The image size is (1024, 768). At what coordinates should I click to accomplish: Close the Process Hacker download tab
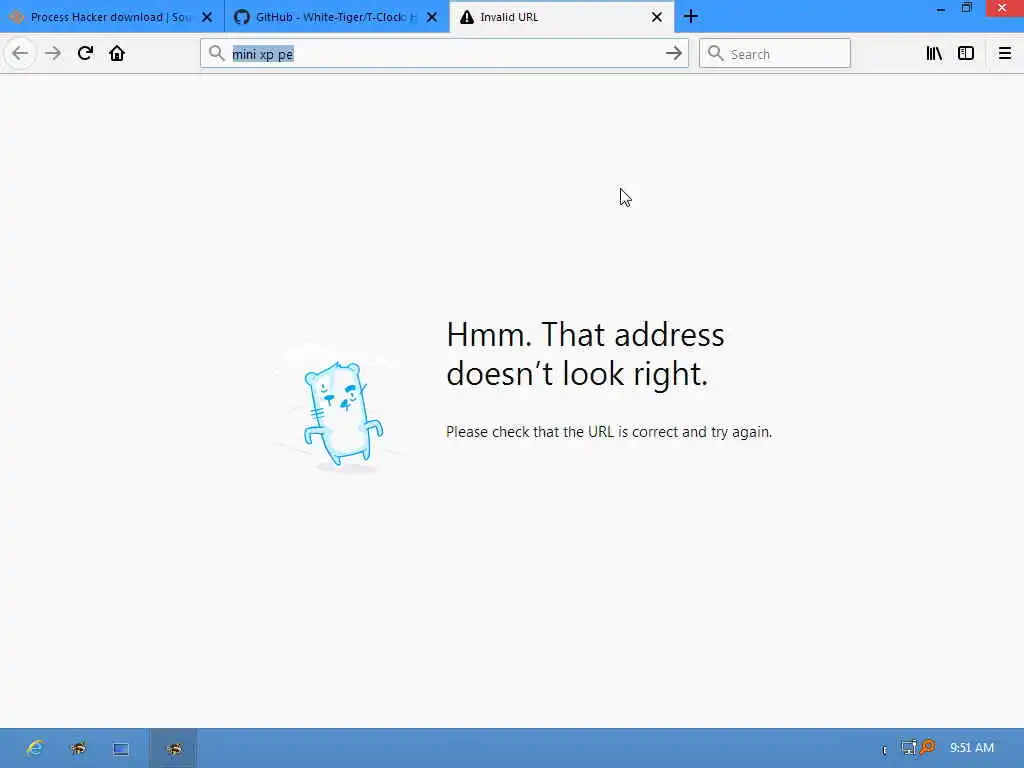pyautogui.click(x=207, y=17)
